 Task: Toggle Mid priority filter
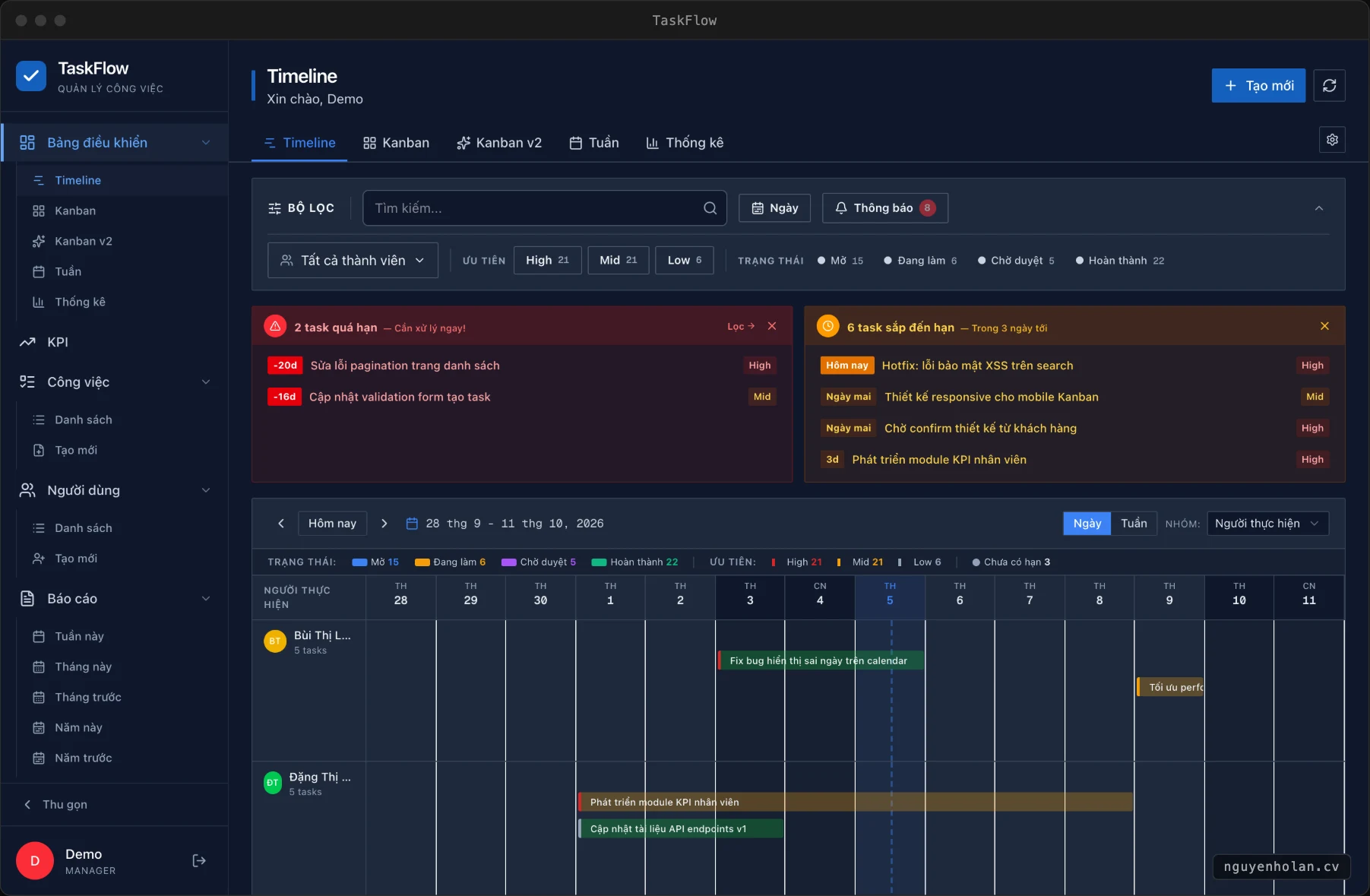(x=618, y=260)
